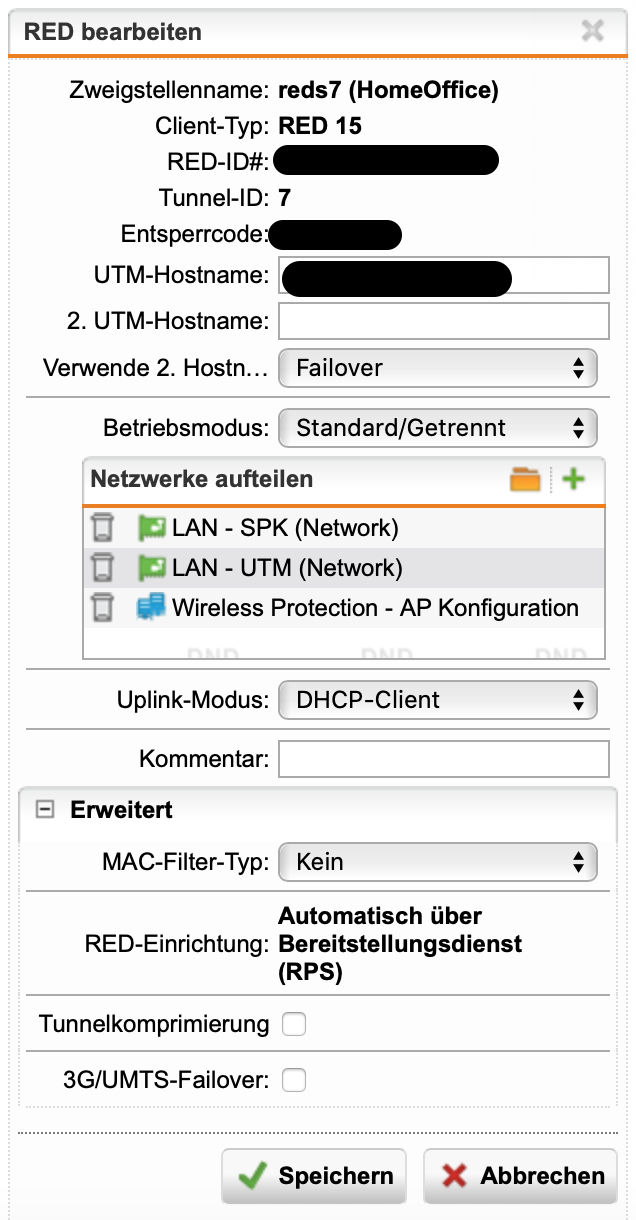636x1220 pixels.
Task: Click the blue icon beside Wireless Protection
Action: pos(151,608)
